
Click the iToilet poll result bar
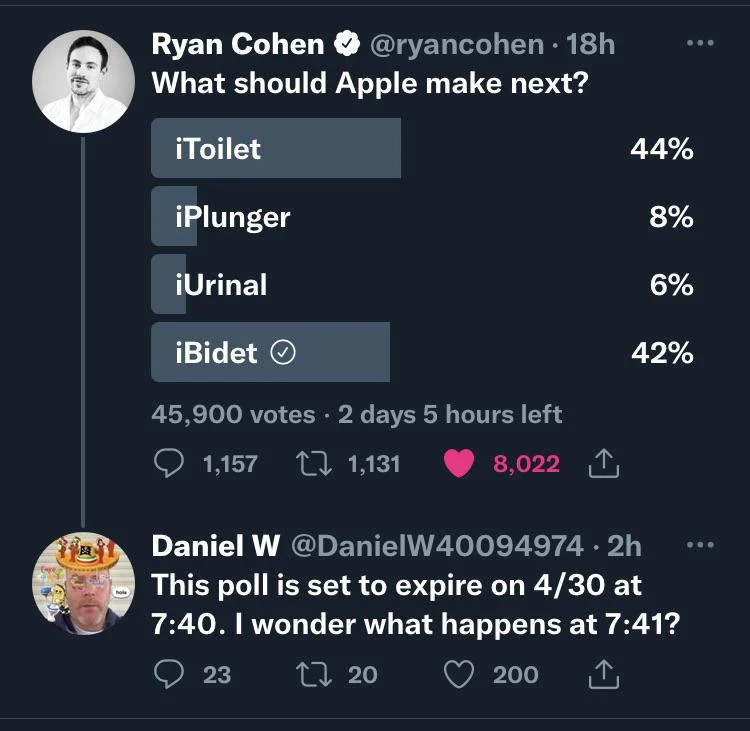pyautogui.click(x=276, y=149)
